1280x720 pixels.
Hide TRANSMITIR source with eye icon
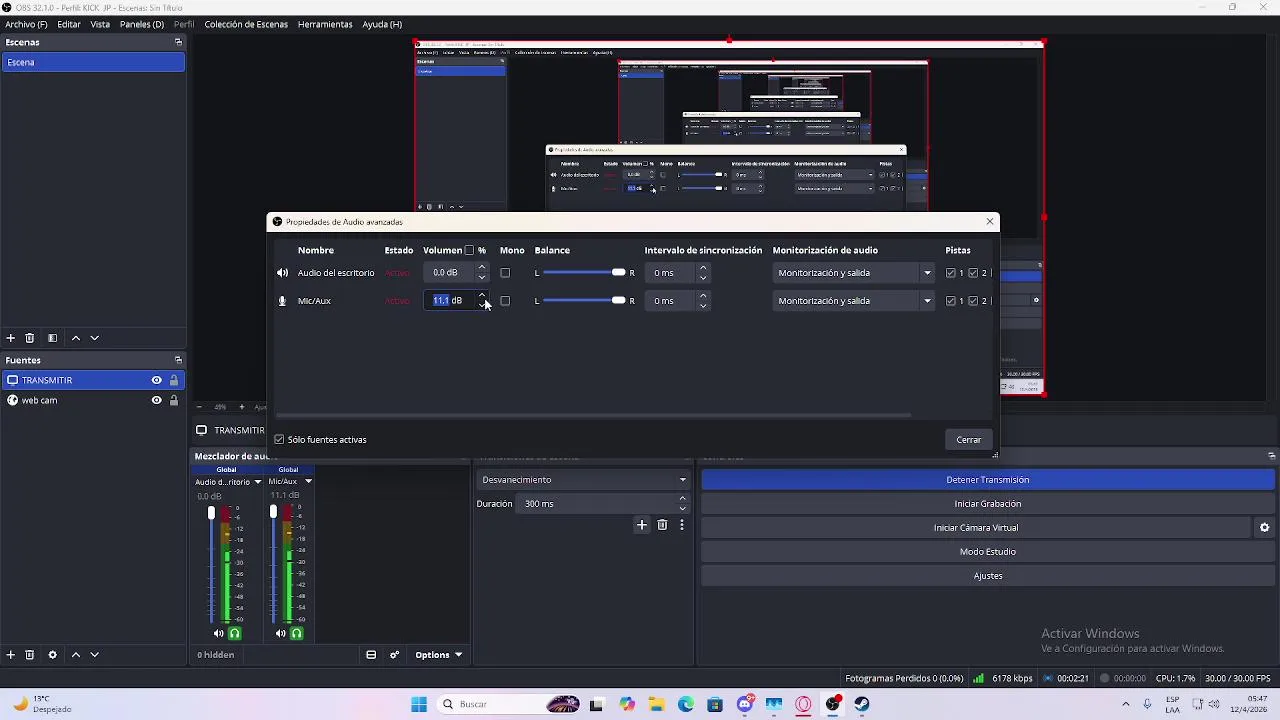[x=156, y=380]
